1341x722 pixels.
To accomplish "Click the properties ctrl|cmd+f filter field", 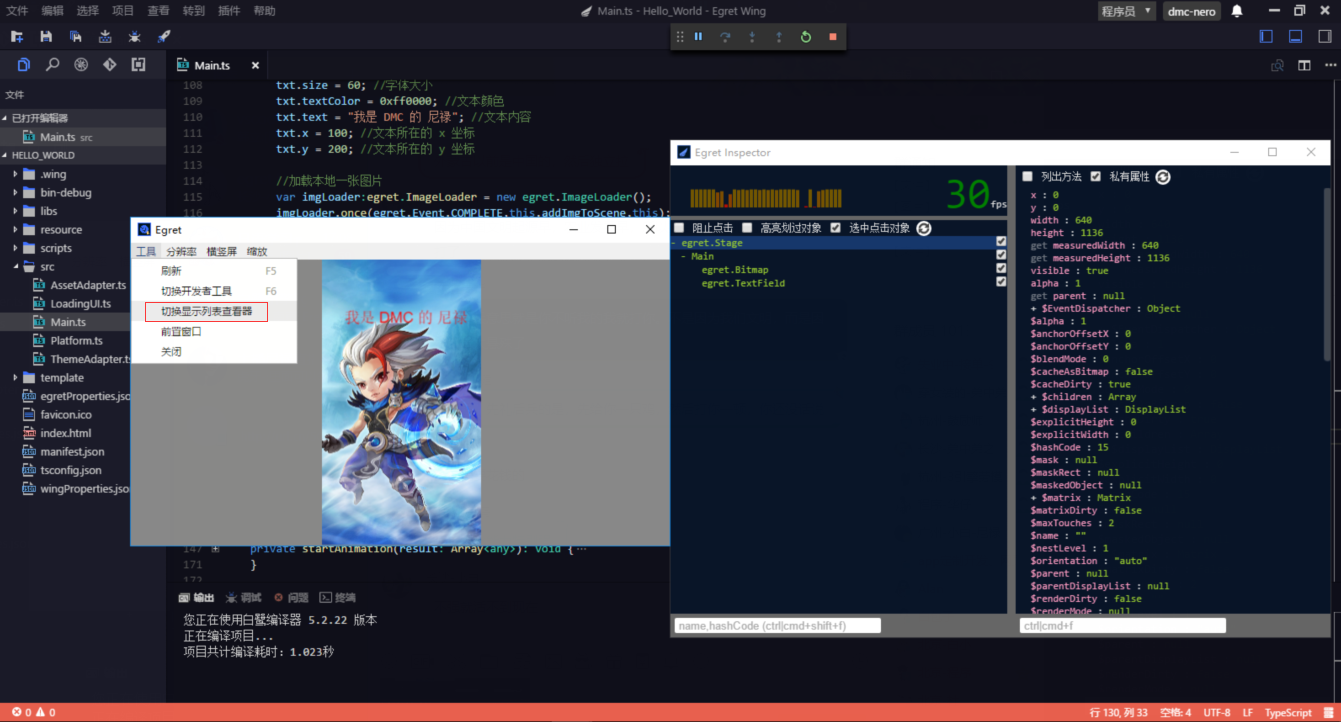I will tap(1122, 626).
